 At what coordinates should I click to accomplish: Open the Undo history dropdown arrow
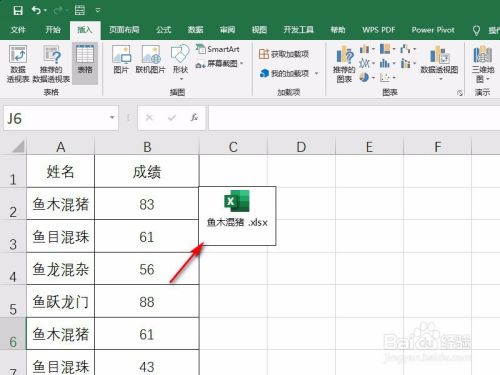pyautogui.click(x=45, y=11)
